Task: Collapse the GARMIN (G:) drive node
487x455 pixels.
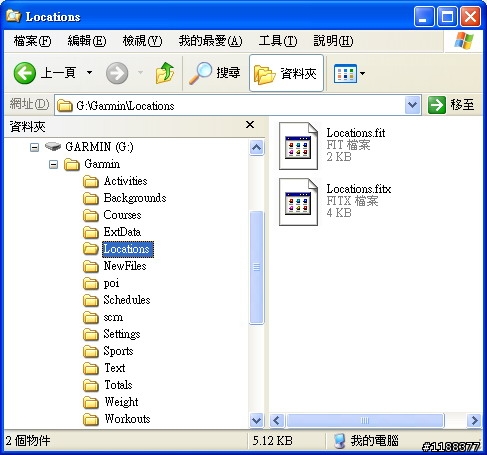Action: pos(34,147)
